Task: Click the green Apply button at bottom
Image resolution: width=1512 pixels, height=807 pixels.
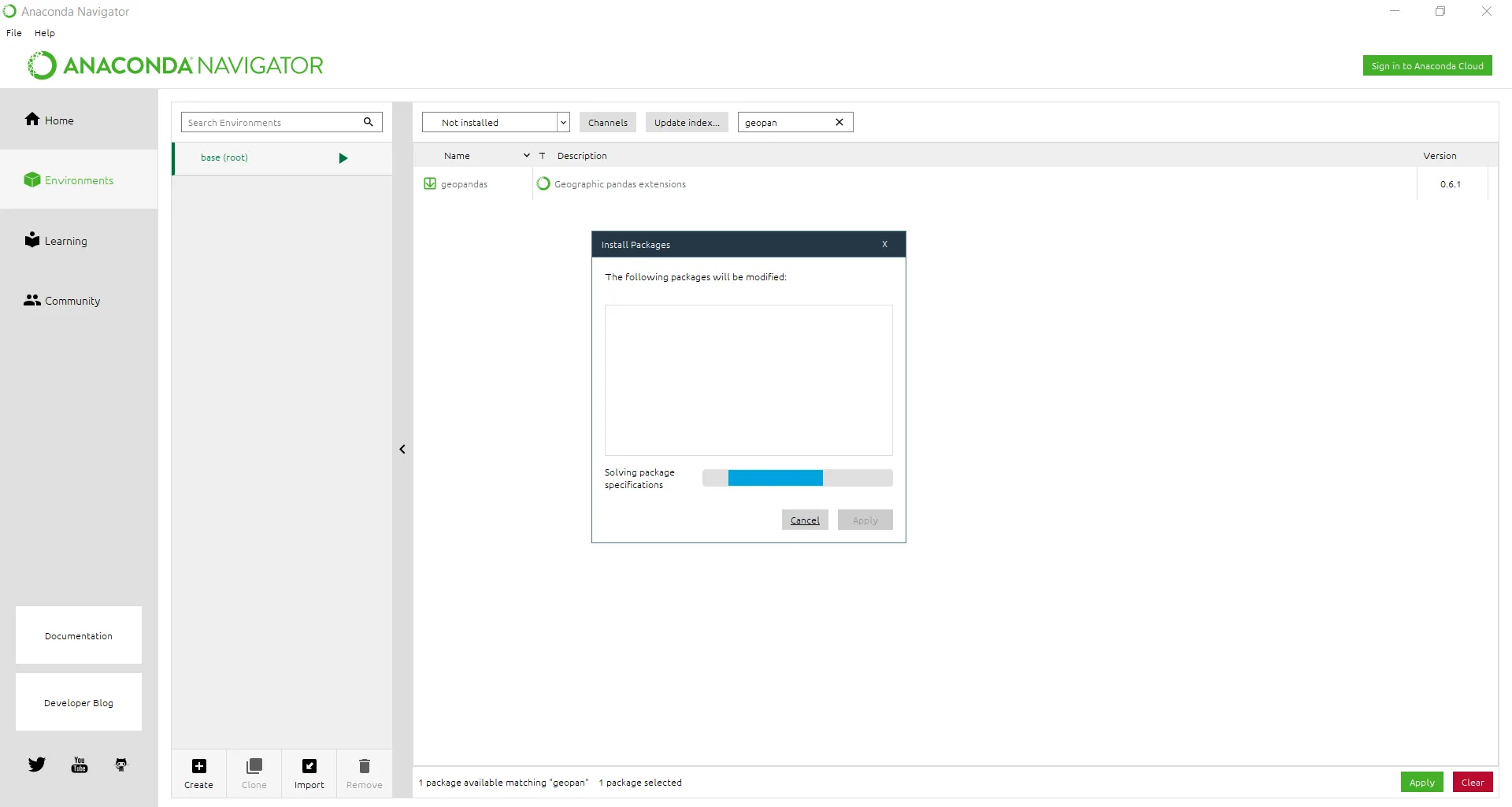Action: (1422, 783)
